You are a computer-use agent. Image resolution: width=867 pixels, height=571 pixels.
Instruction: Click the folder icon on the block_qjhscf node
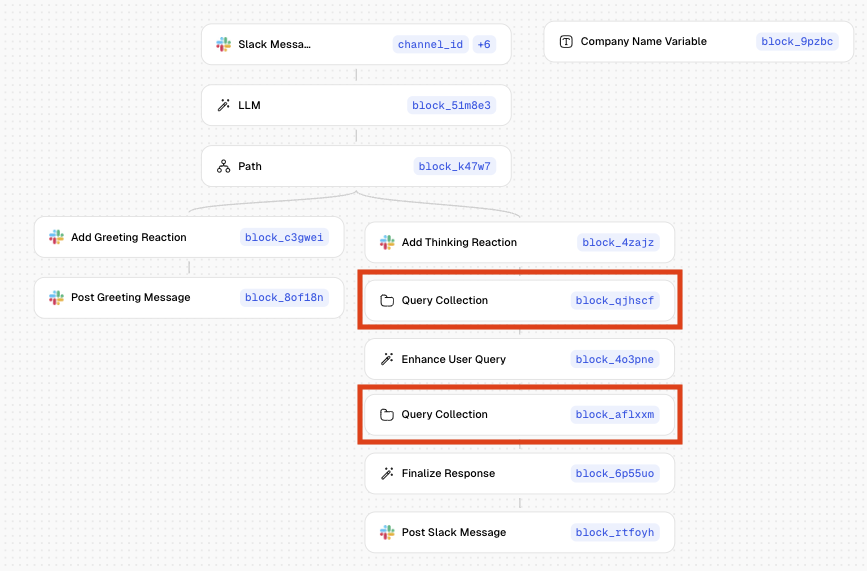[387, 300]
